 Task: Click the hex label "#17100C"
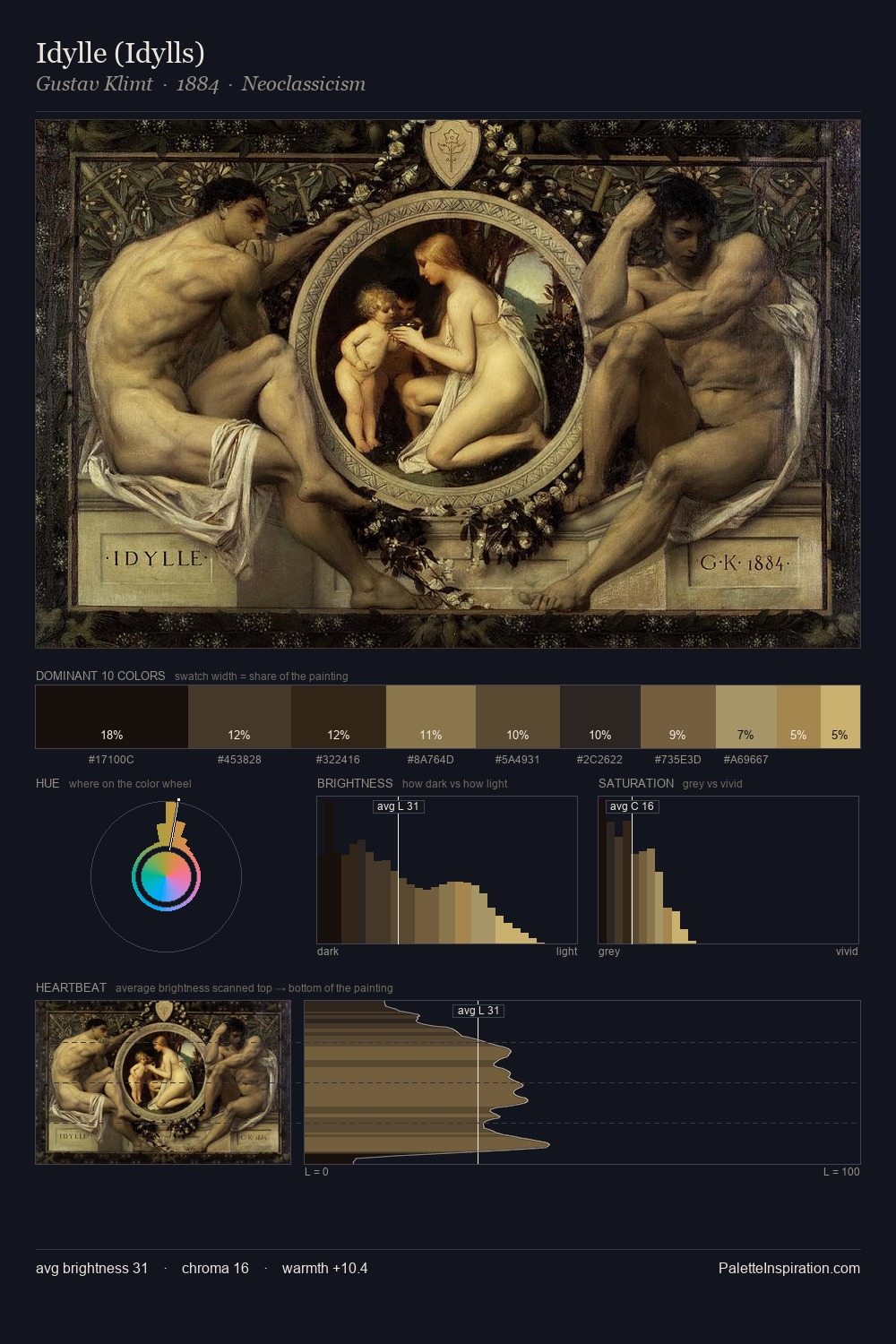click(111, 760)
